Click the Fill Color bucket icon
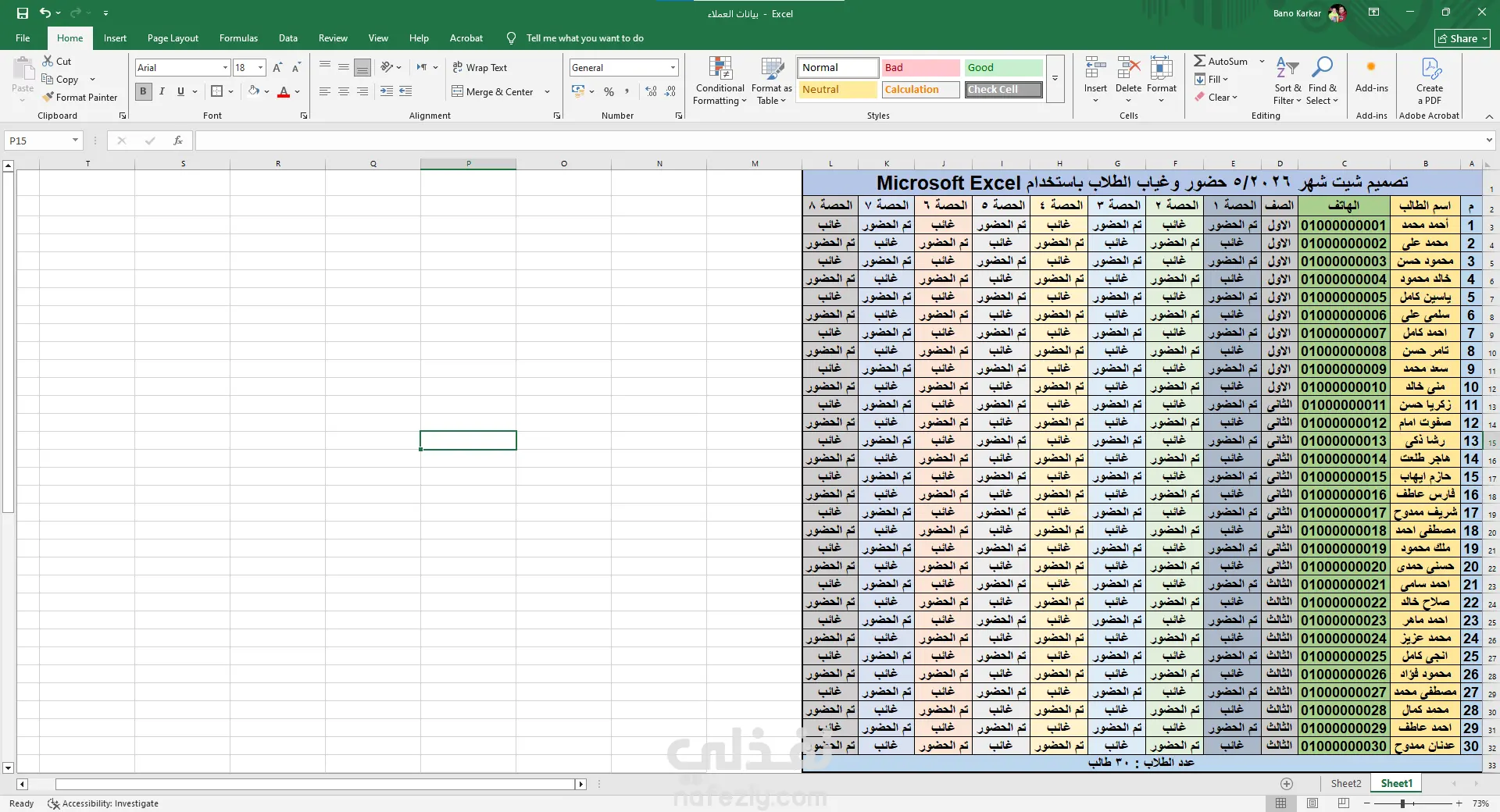Image resolution: width=1500 pixels, height=812 pixels. coord(254,91)
